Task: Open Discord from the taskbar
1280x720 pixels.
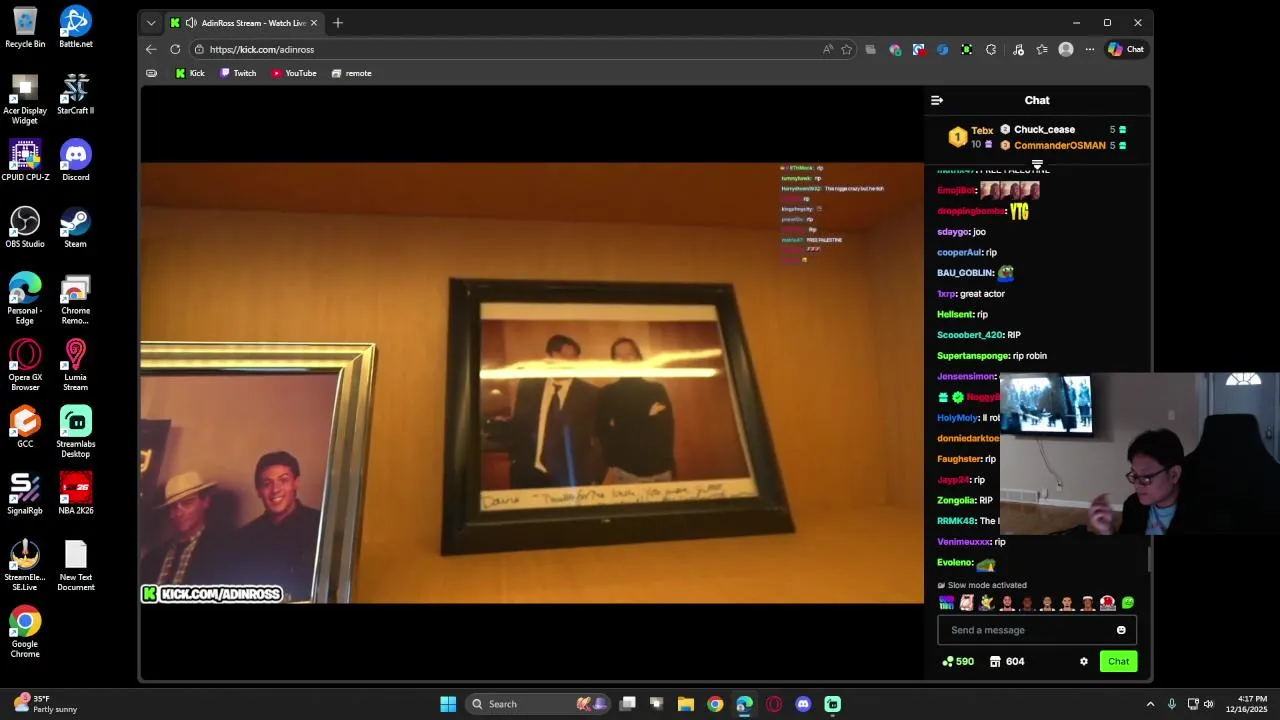Action: [x=803, y=704]
